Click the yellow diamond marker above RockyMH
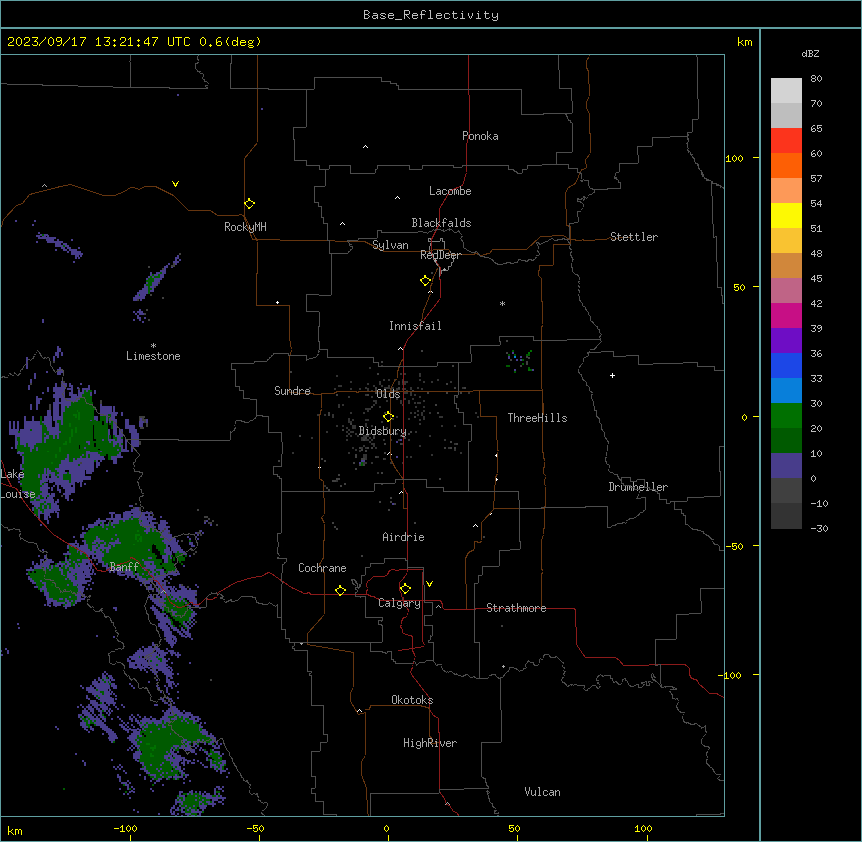 pyautogui.click(x=250, y=204)
